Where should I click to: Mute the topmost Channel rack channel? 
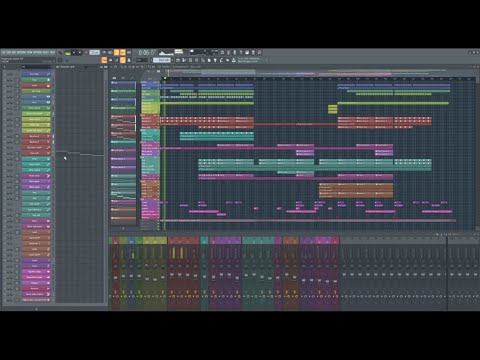point(5,74)
